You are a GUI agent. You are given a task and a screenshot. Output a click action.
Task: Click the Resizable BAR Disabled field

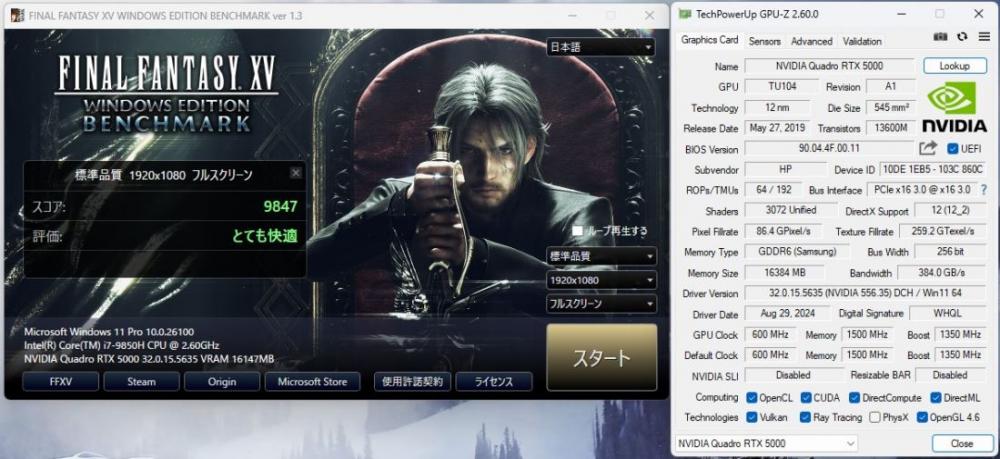(x=950, y=375)
